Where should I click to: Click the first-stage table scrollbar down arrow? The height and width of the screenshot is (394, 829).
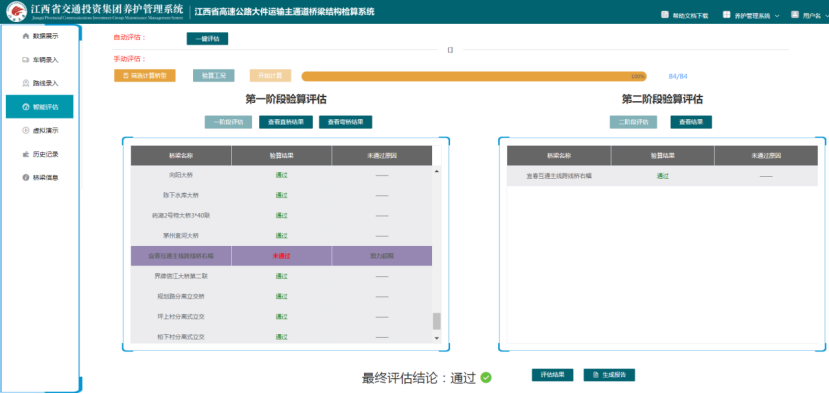click(x=437, y=338)
